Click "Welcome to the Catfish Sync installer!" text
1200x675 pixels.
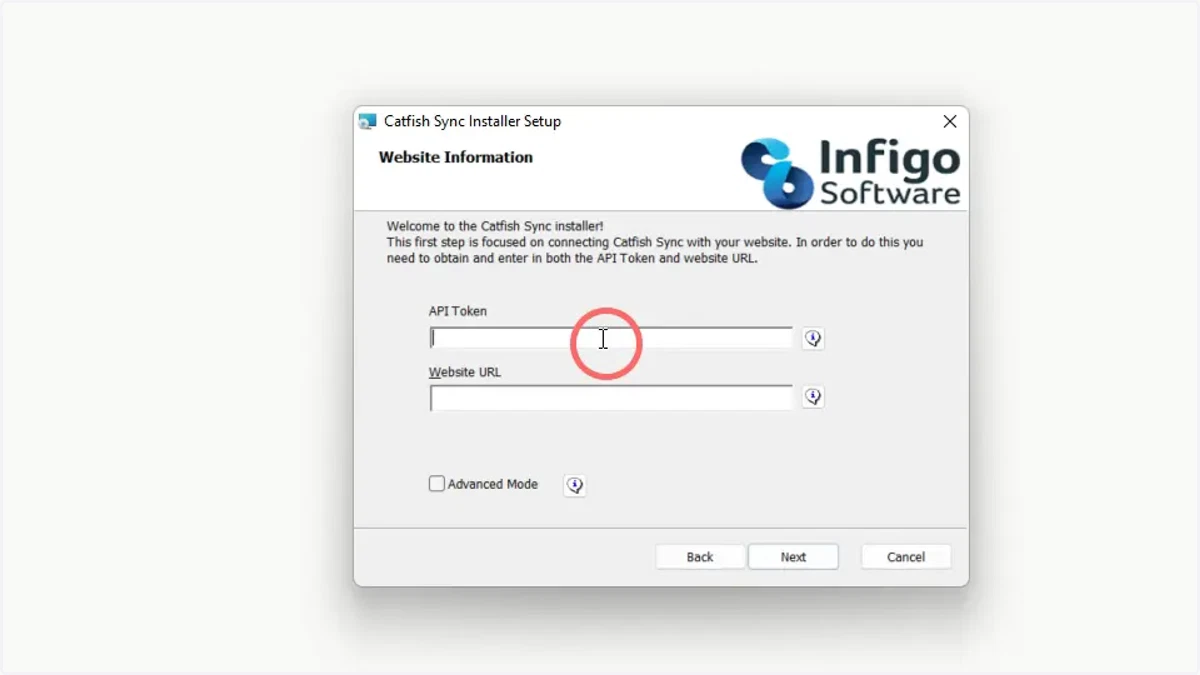[495, 227]
